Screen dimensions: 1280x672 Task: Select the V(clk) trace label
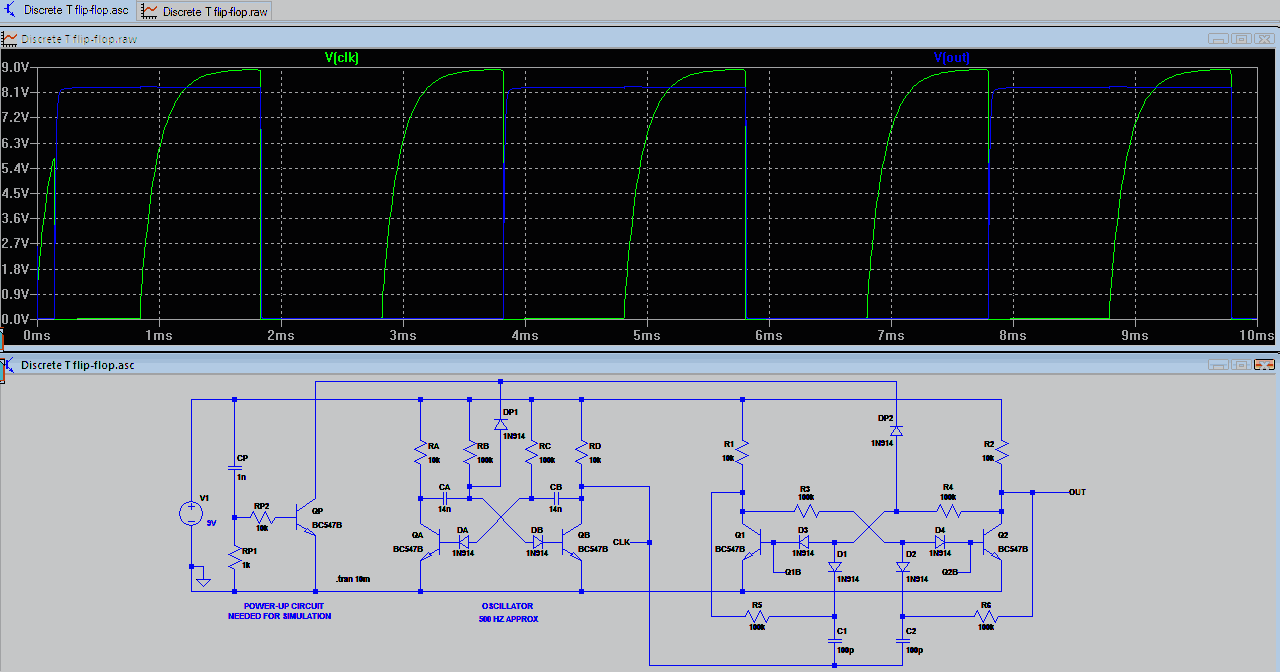(x=342, y=58)
